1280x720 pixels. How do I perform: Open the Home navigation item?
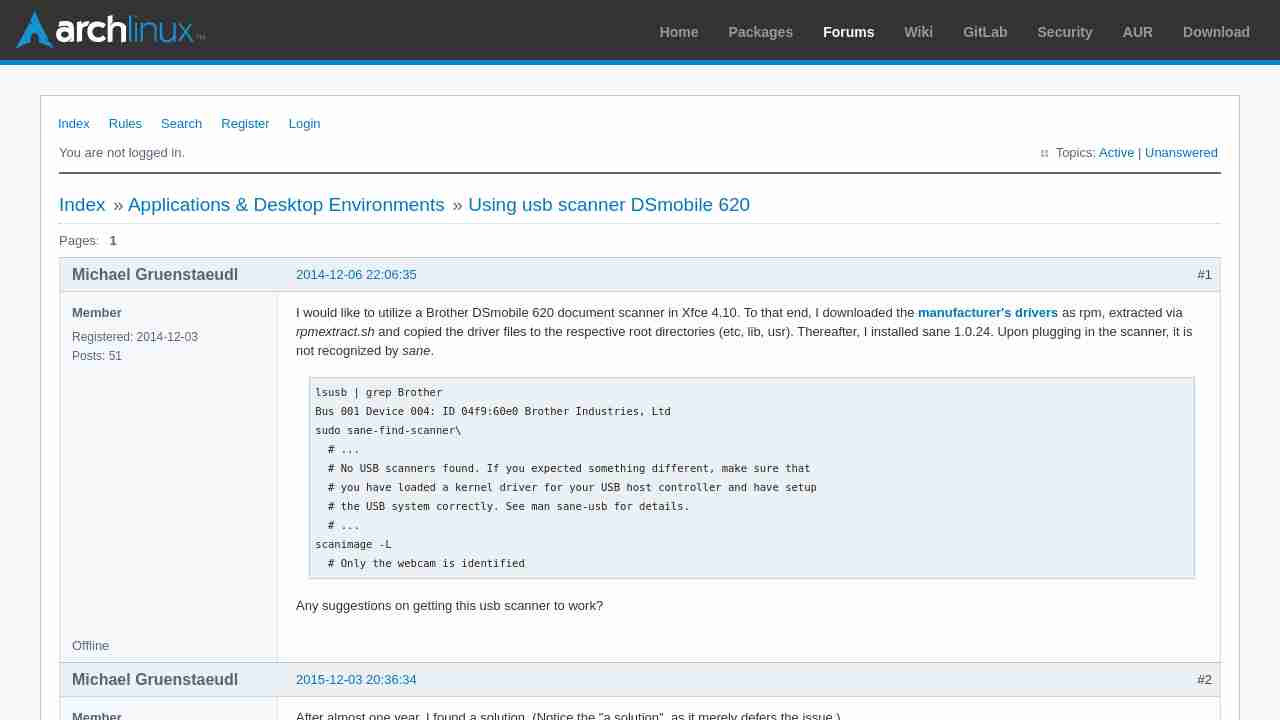pos(678,32)
